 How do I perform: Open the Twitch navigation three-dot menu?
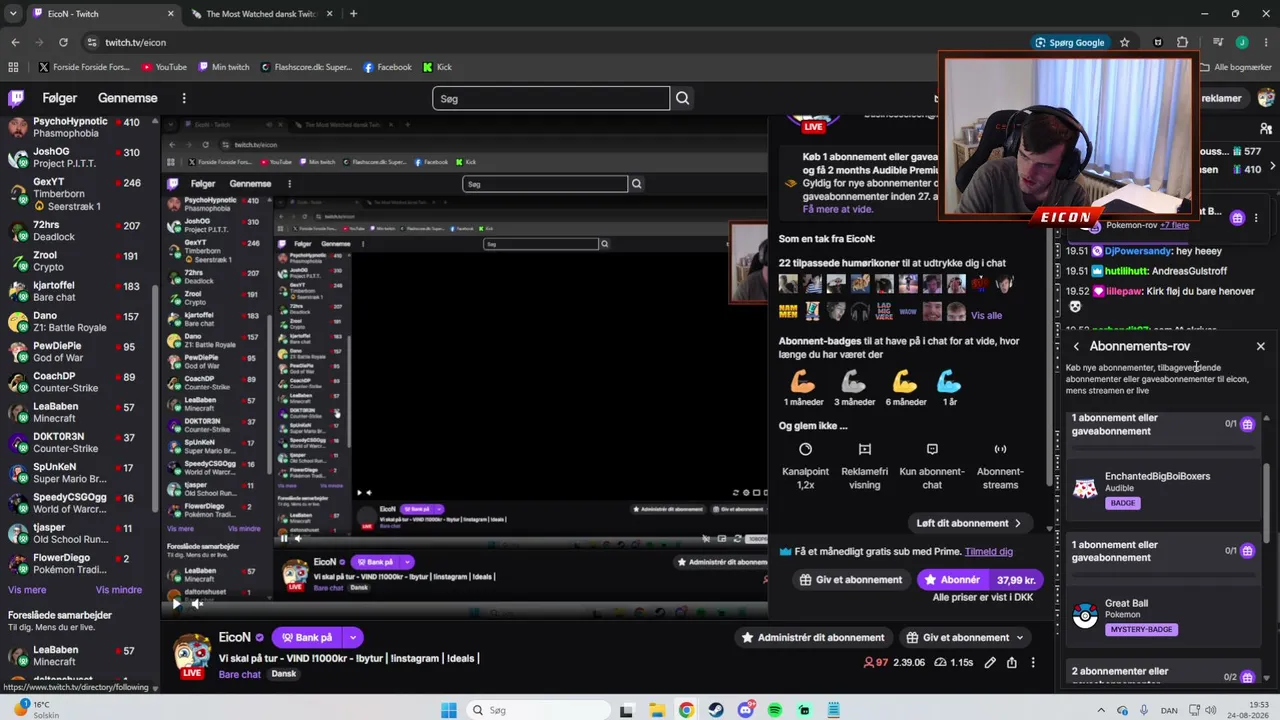pyautogui.click(x=184, y=98)
